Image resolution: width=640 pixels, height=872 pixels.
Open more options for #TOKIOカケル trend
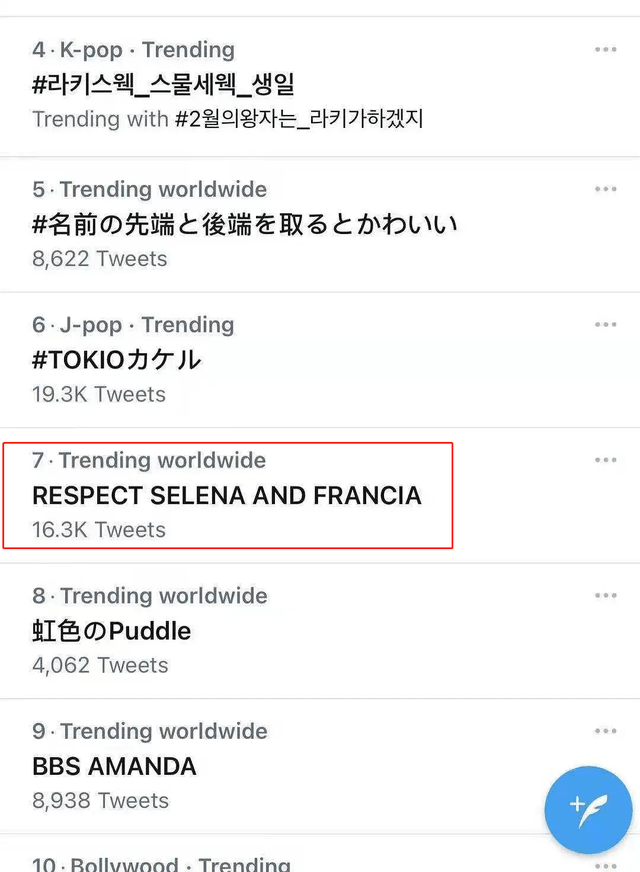605,324
